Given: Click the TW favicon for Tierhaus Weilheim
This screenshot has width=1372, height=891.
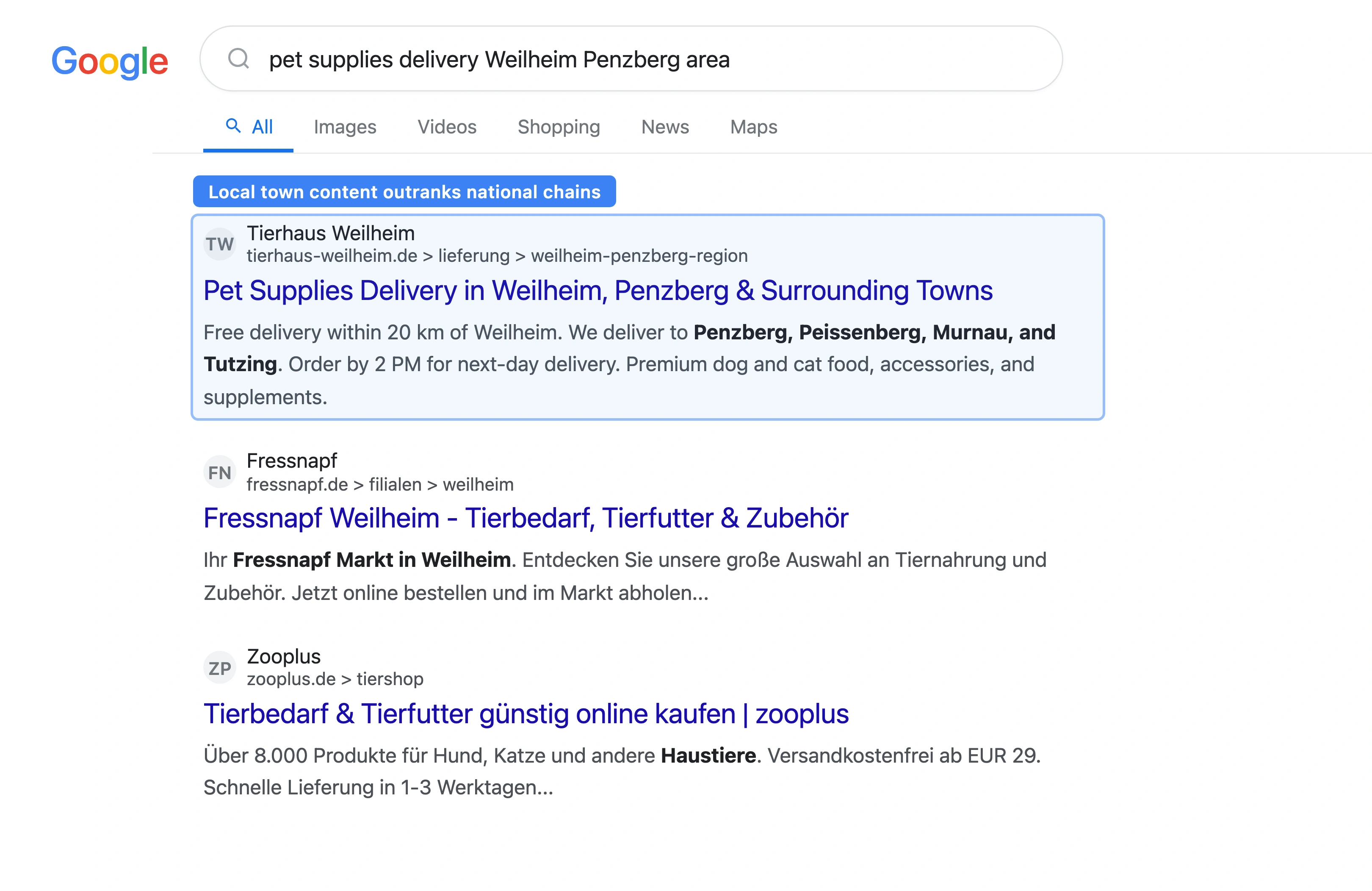Looking at the screenshot, I should [x=220, y=243].
